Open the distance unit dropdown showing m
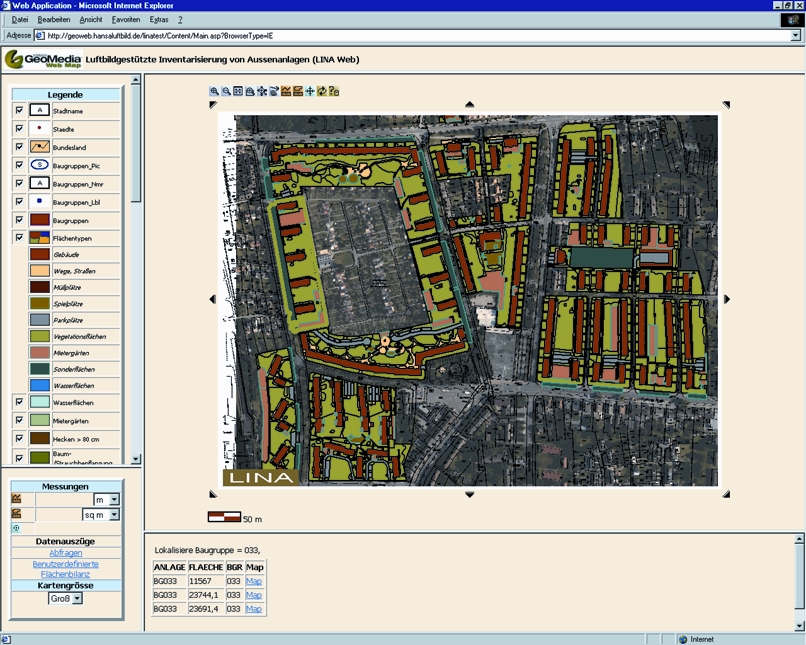 pos(114,499)
